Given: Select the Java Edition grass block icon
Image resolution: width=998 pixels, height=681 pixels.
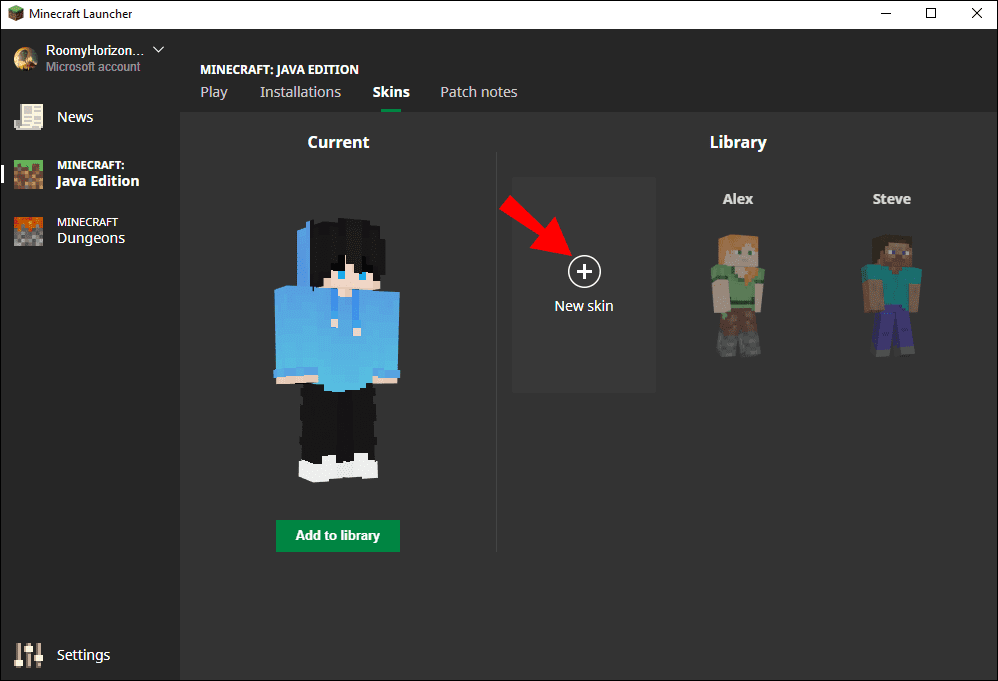Looking at the screenshot, I should click(x=28, y=174).
